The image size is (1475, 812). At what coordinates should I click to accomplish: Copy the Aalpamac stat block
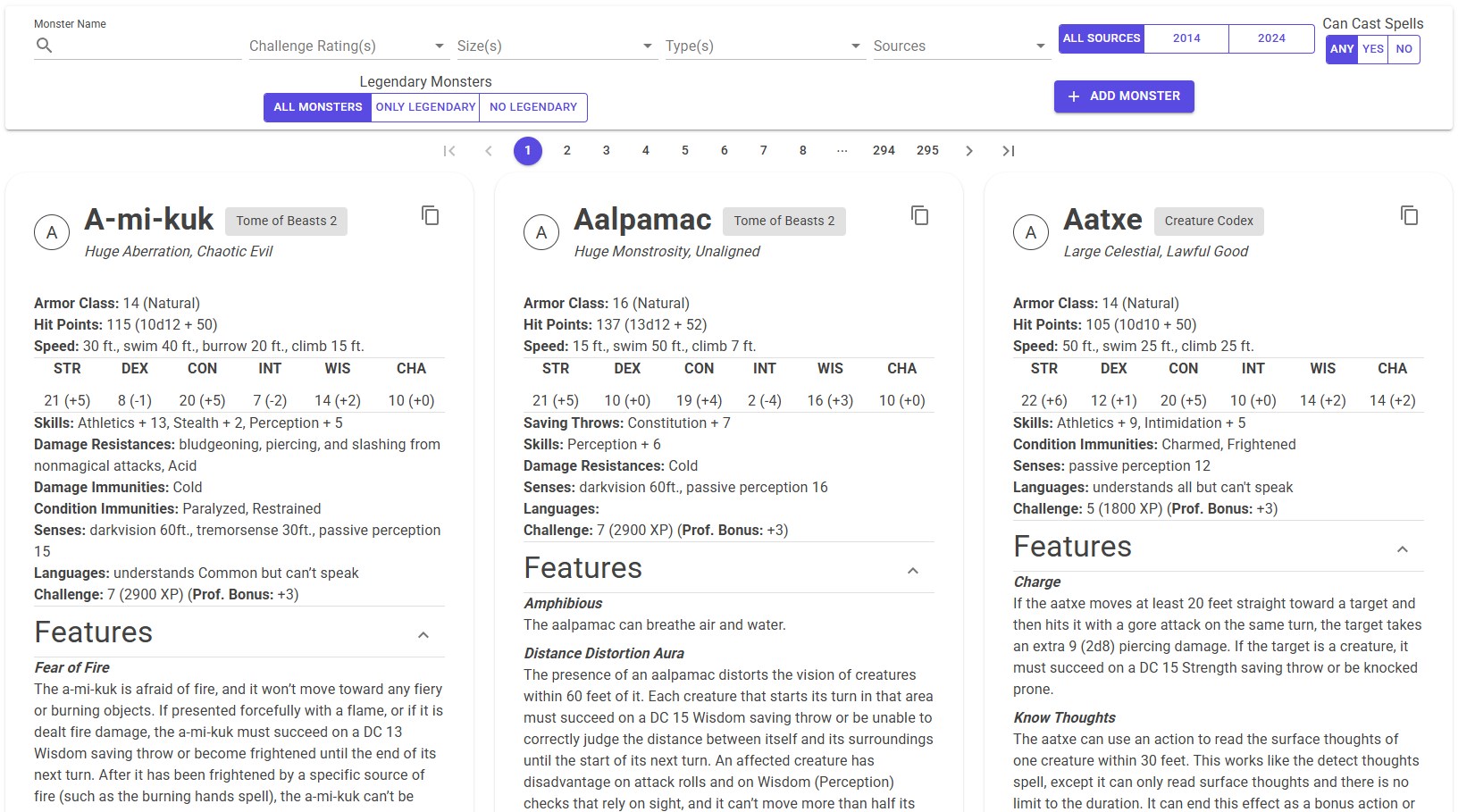click(x=919, y=215)
